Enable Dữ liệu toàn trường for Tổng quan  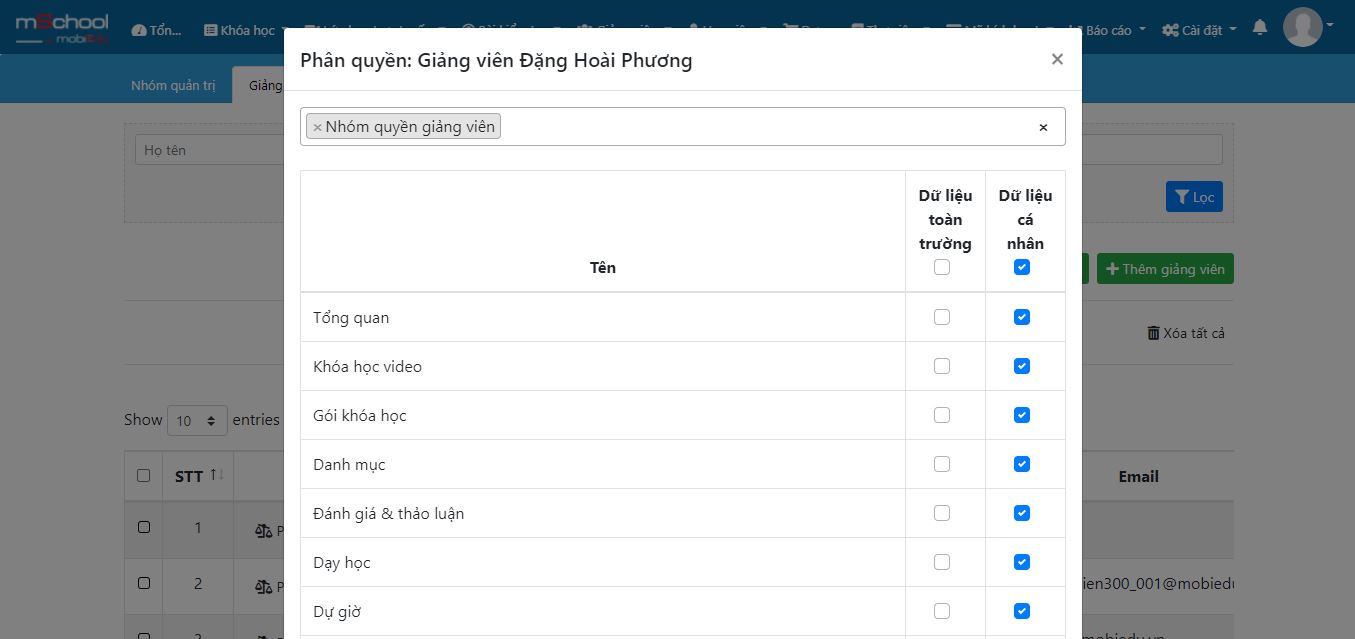tap(942, 317)
